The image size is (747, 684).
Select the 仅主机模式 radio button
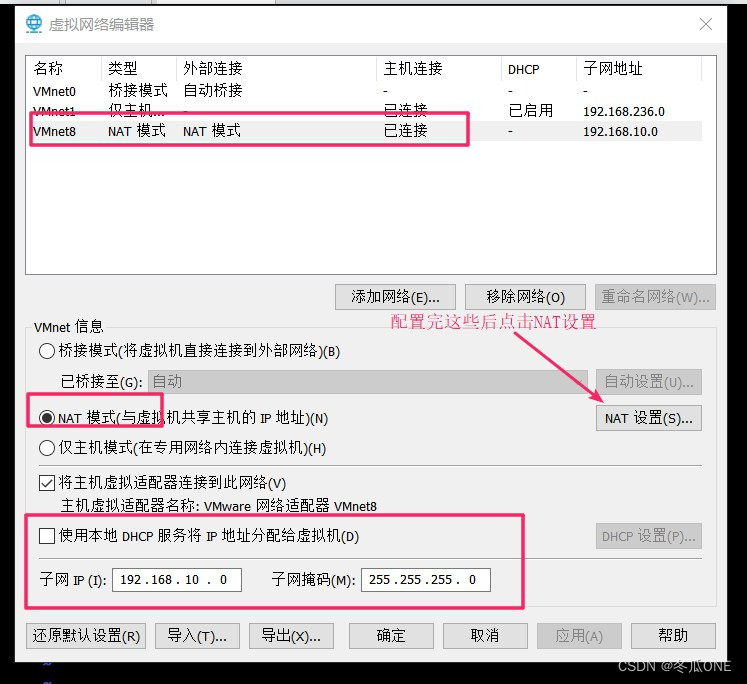click(47, 448)
